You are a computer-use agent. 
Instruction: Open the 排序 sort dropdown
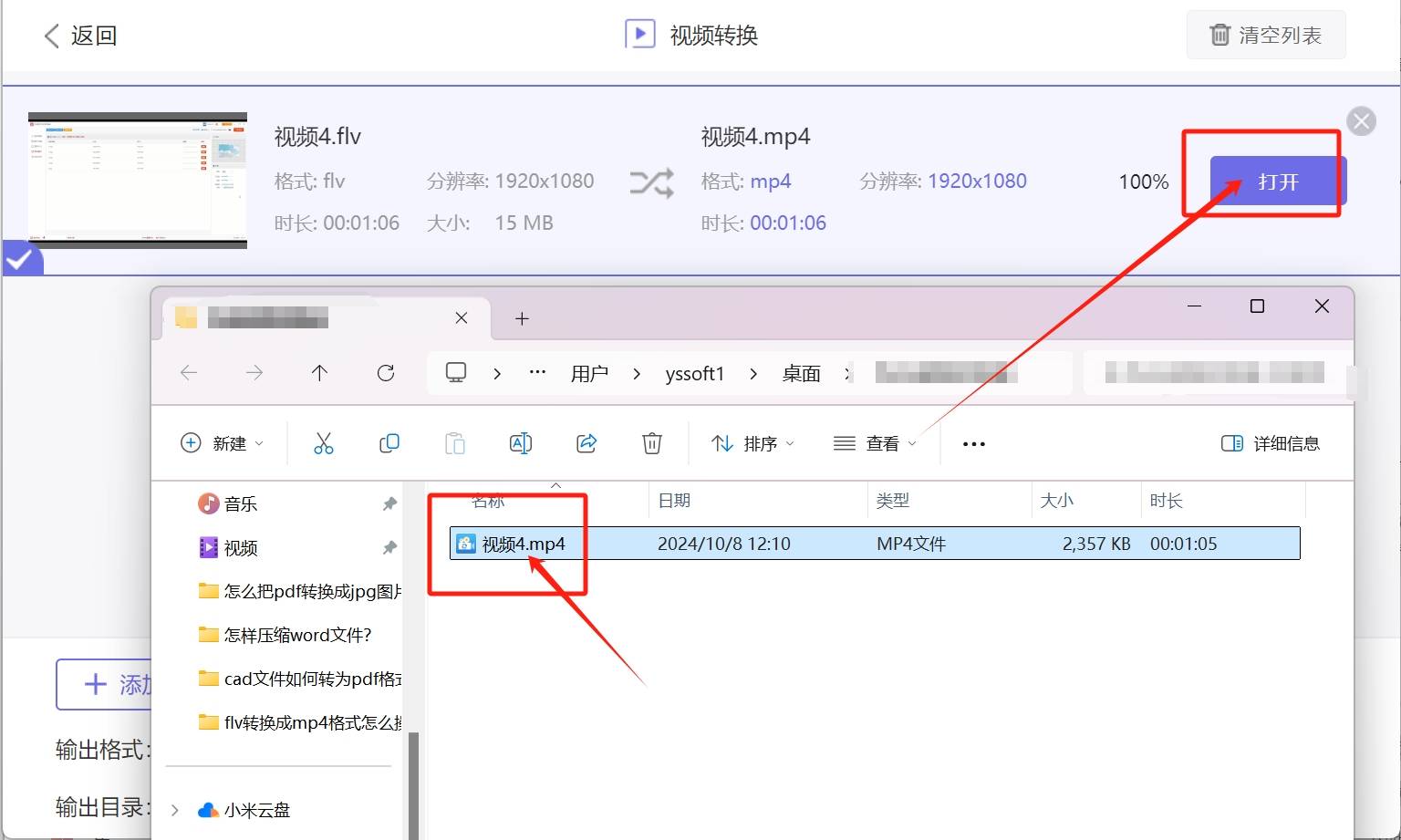click(752, 443)
